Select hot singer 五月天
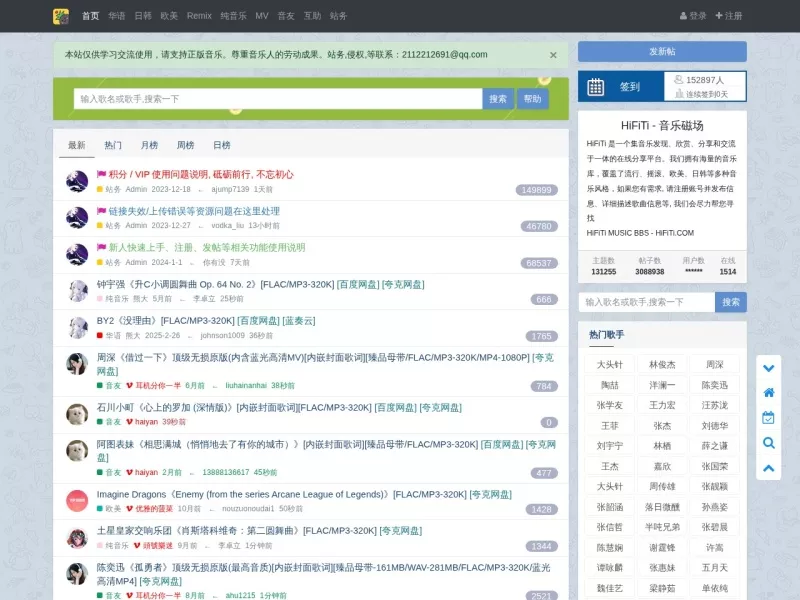Viewport: 800px width, 600px height. 714,568
